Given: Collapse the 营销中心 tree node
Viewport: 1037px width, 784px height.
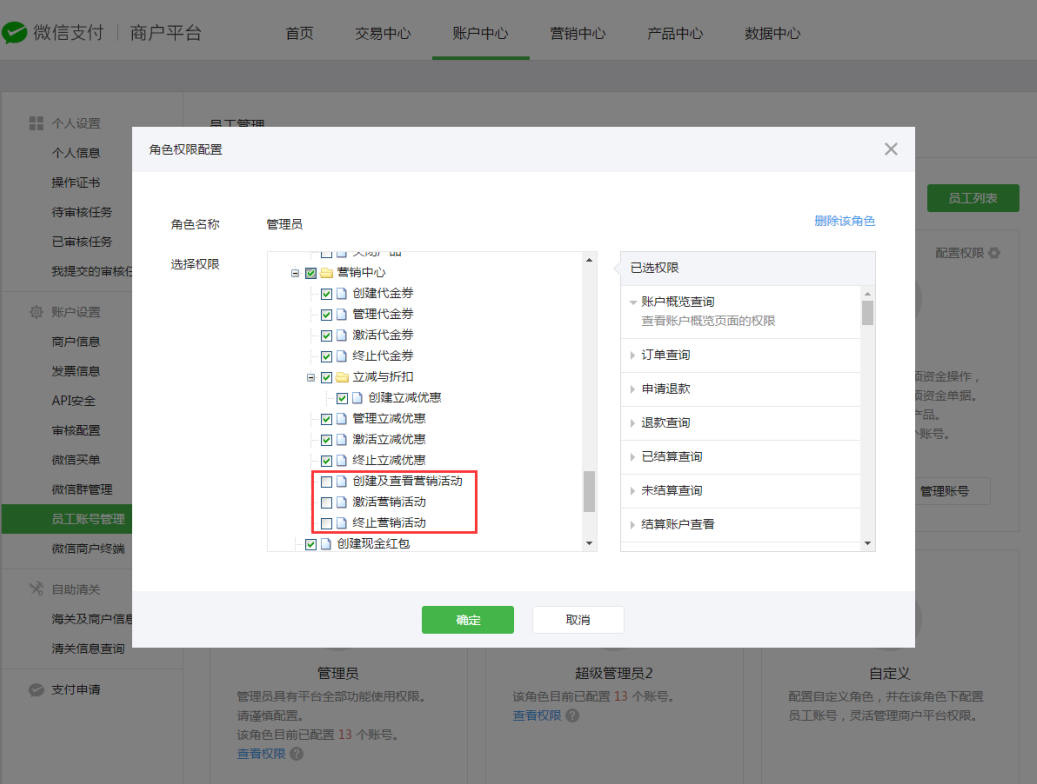Looking at the screenshot, I should 295,273.
